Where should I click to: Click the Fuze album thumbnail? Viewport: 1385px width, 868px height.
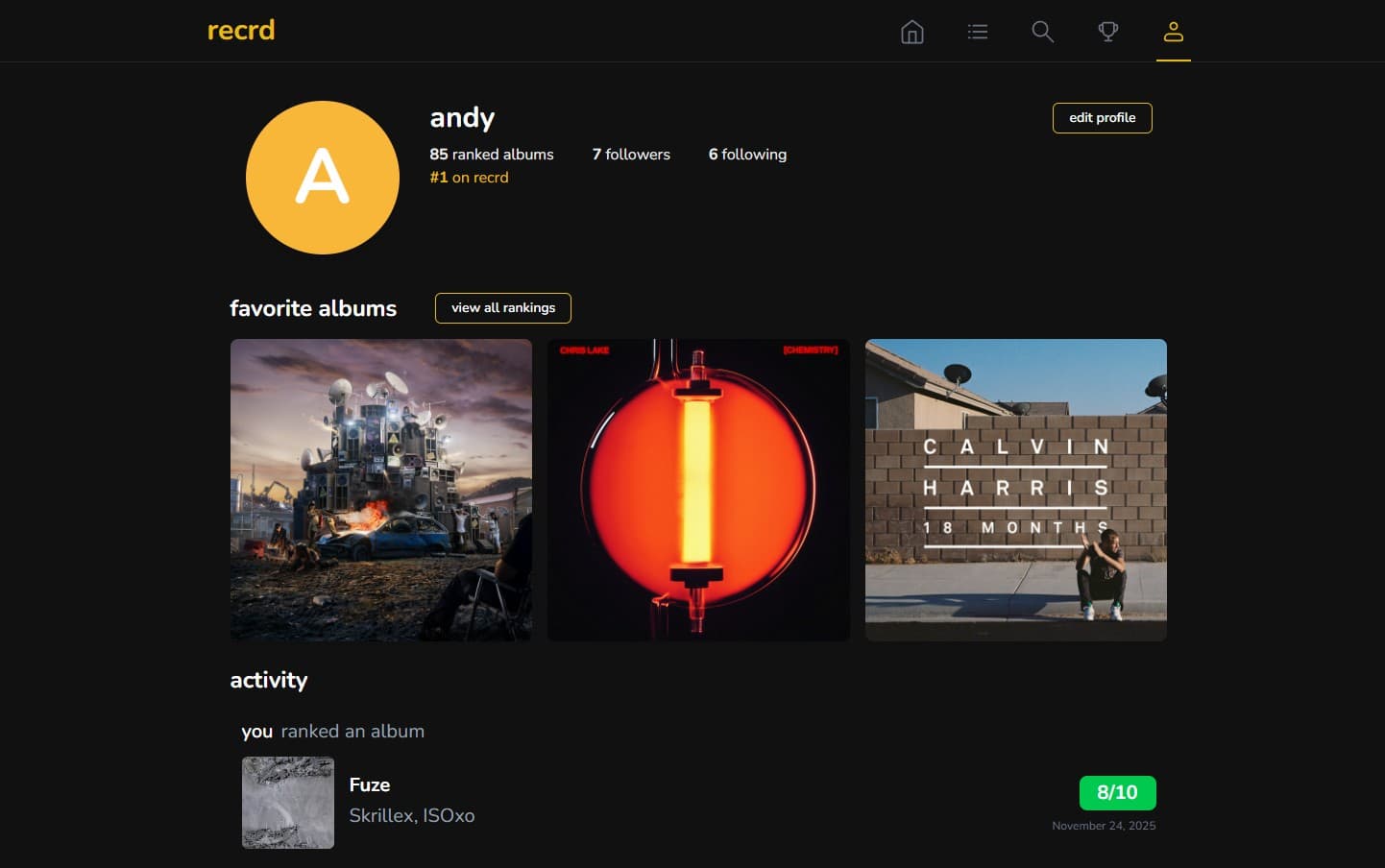(x=288, y=803)
